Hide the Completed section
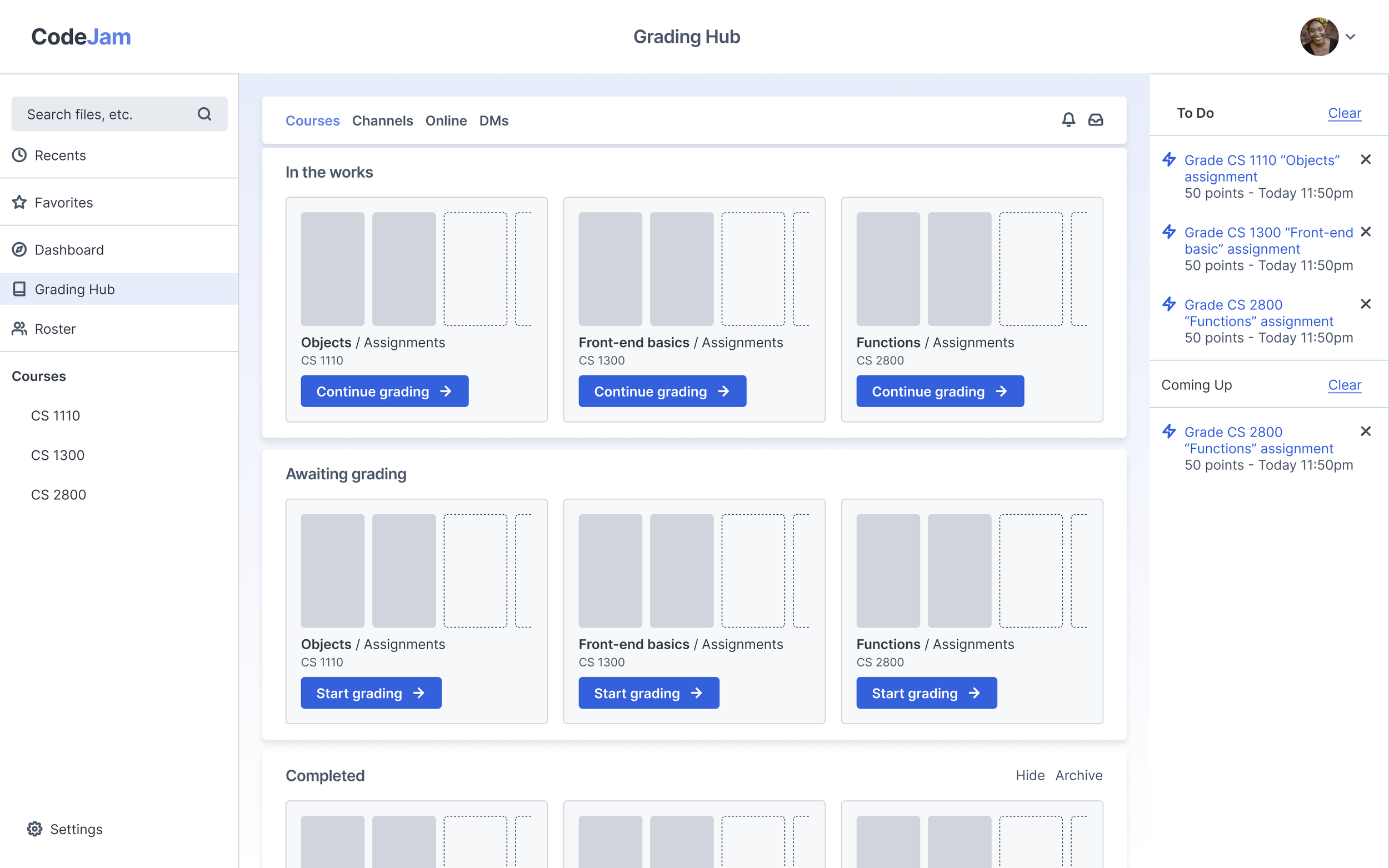Screen dimensions: 1389x868 coord(1030,776)
